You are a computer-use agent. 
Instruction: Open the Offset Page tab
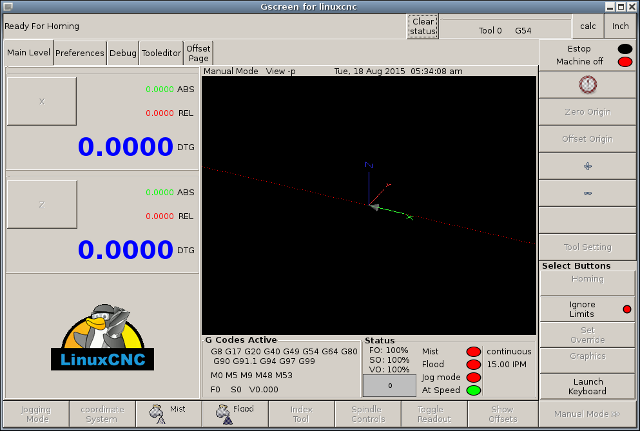(x=198, y=53)
